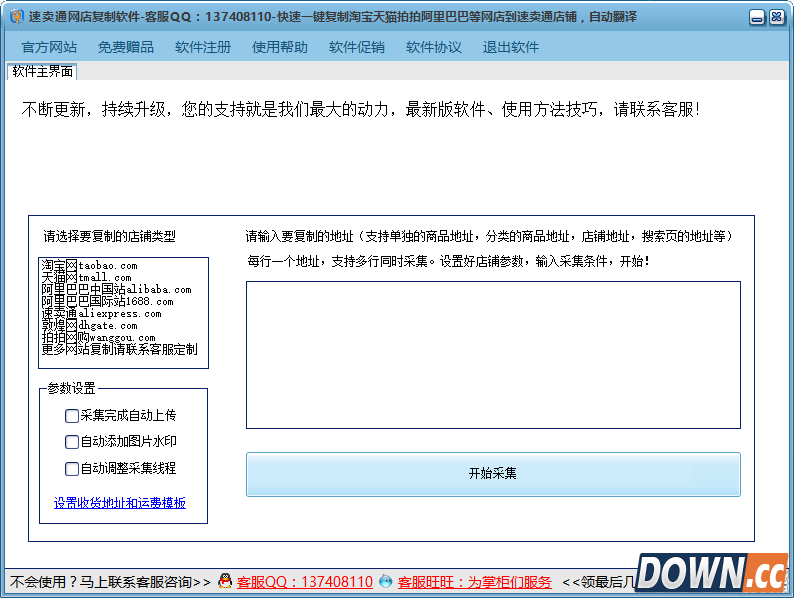Switch to the 软件主界面 tab
Image resolution: width=794 pixels, height=598 pixels.
[43, 71]
